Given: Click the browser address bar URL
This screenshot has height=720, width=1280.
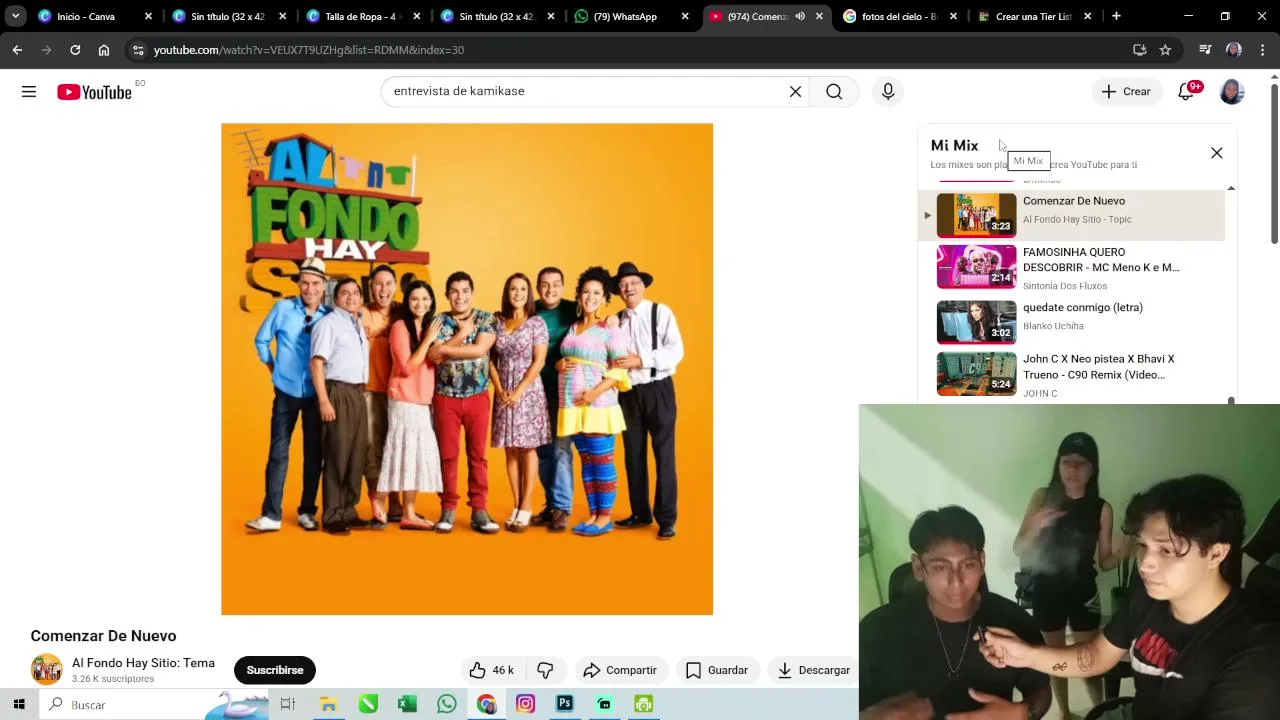Looking at the screenshot, I should click(309, 50).
